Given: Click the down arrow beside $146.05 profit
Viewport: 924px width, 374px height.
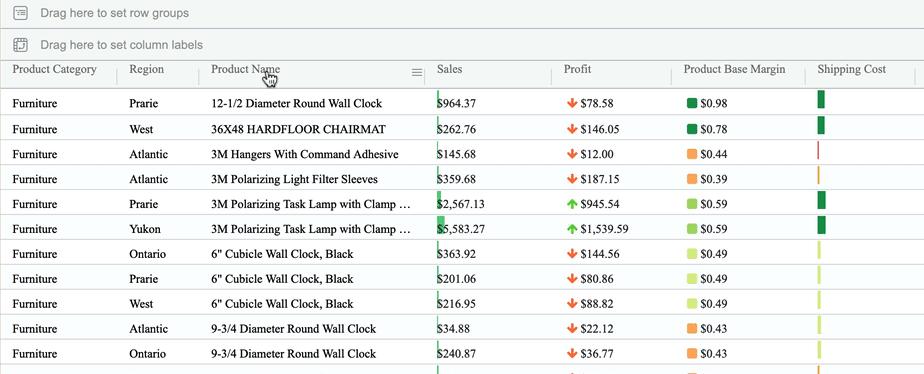Looking at the screenshot, I should (571, 129).
